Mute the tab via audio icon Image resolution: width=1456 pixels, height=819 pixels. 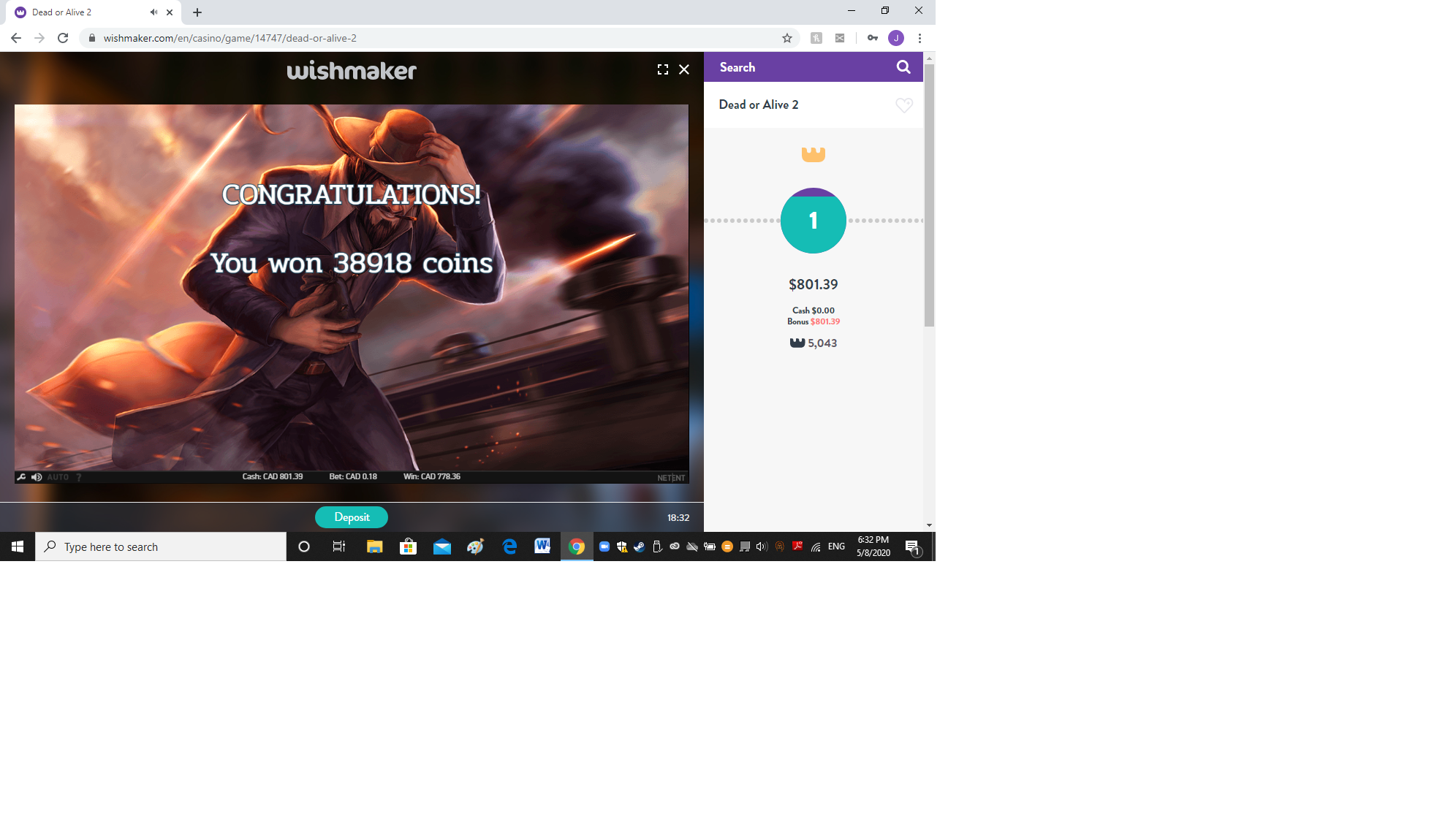coord(153,12)
